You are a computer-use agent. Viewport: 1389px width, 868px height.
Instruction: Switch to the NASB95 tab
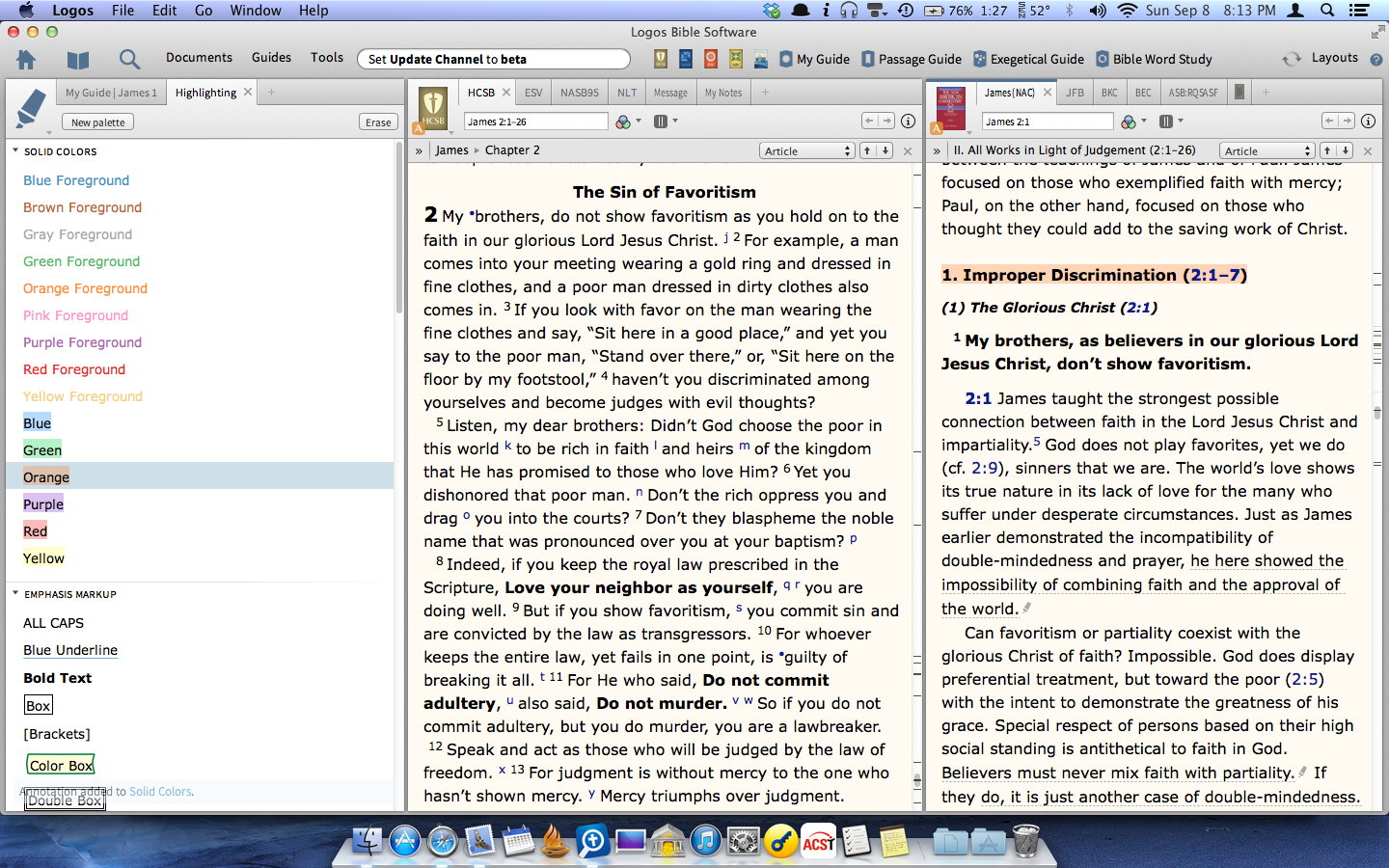580,93
